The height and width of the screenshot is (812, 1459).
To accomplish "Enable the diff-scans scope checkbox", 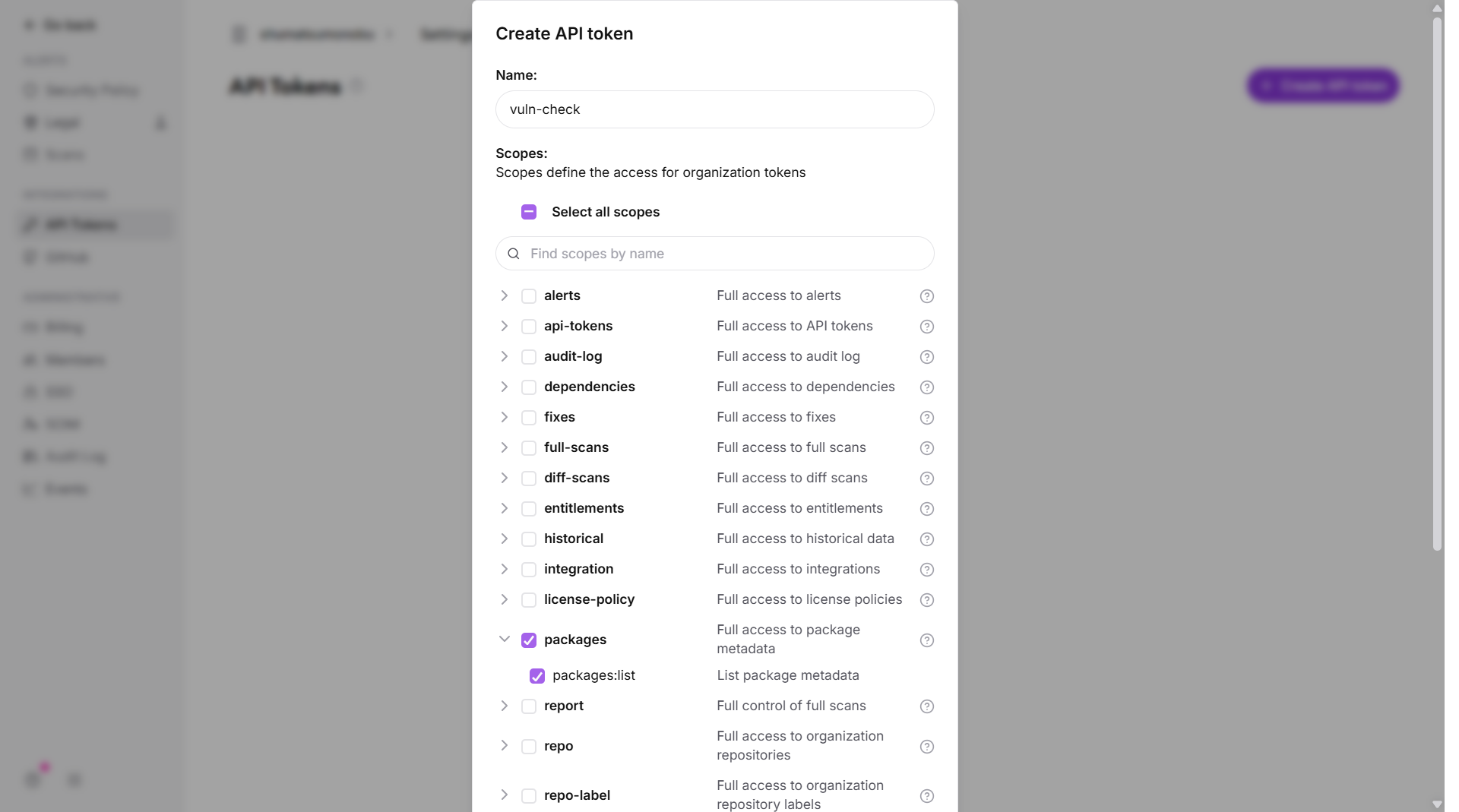I will tap(529, 479).
